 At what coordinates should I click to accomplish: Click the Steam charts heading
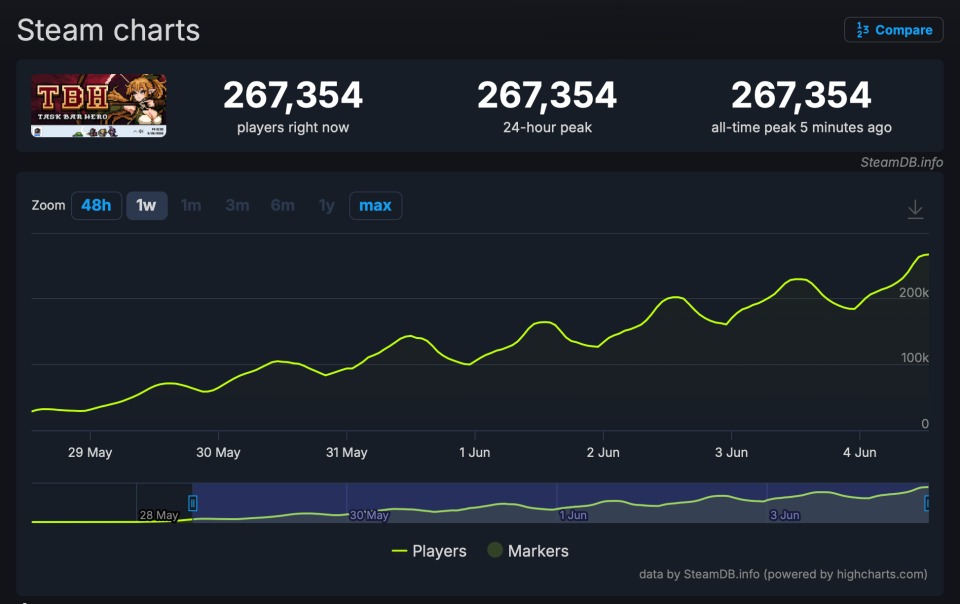pos(108,31)
